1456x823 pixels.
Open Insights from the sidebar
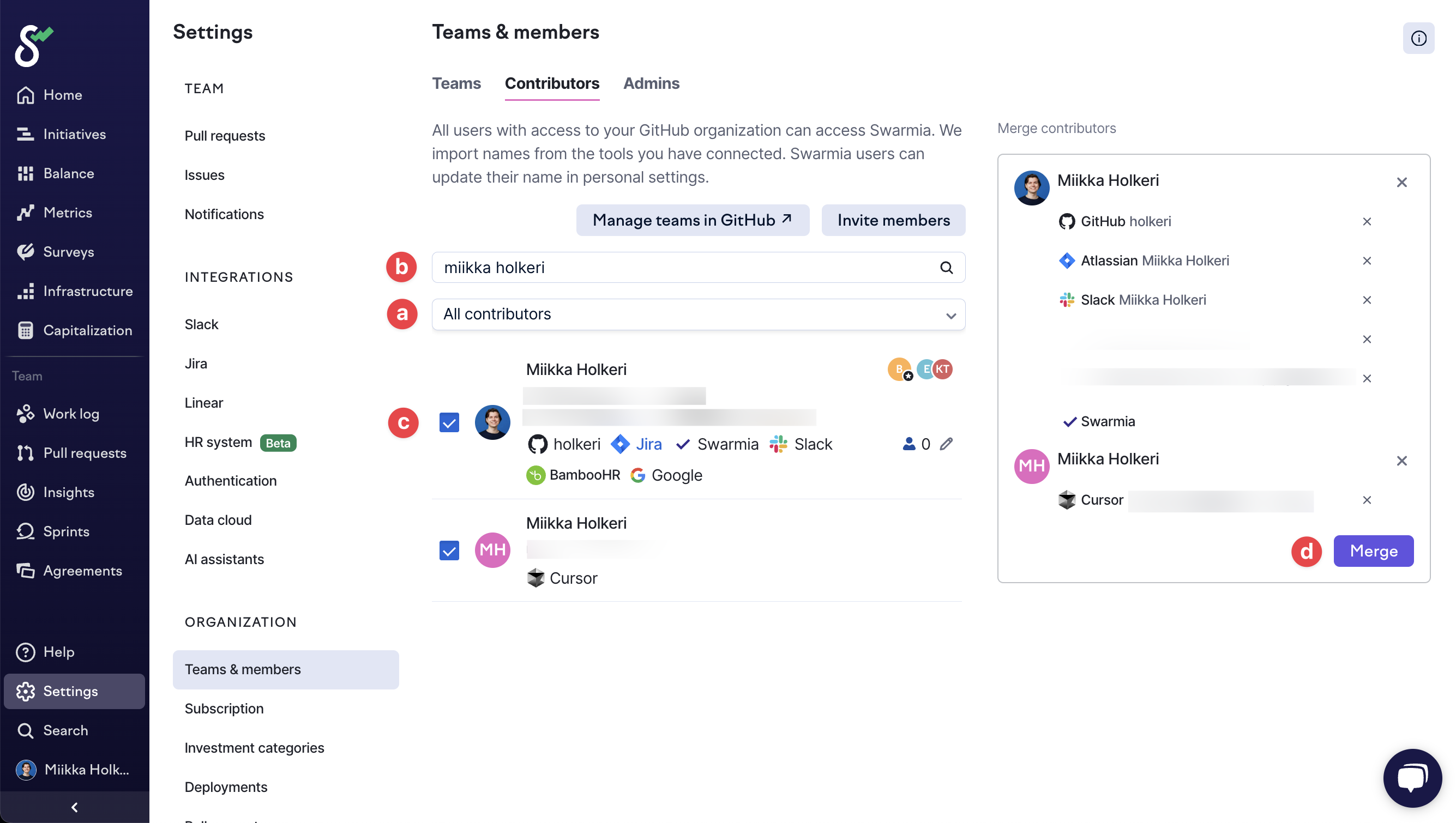coord(68,492)
